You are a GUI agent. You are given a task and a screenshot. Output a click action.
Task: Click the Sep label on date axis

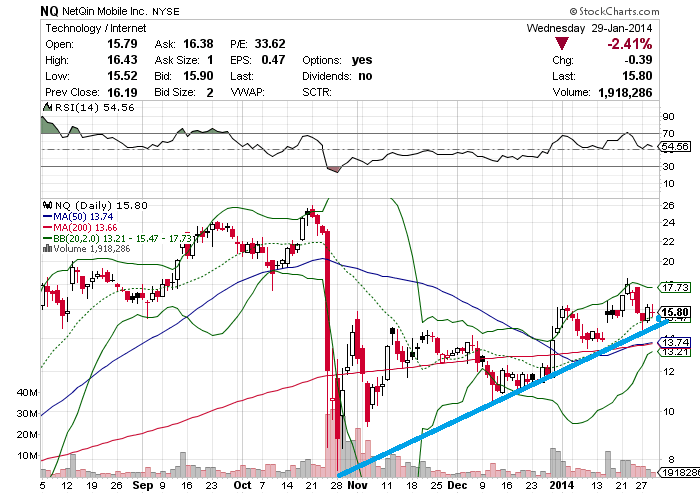click(x=142, y=486)
